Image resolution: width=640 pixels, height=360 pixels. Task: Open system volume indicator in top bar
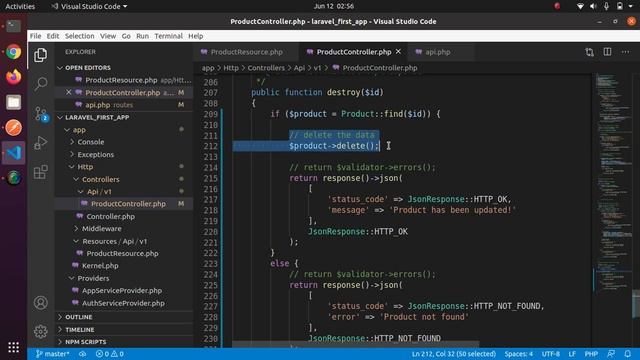pos(593,6)
